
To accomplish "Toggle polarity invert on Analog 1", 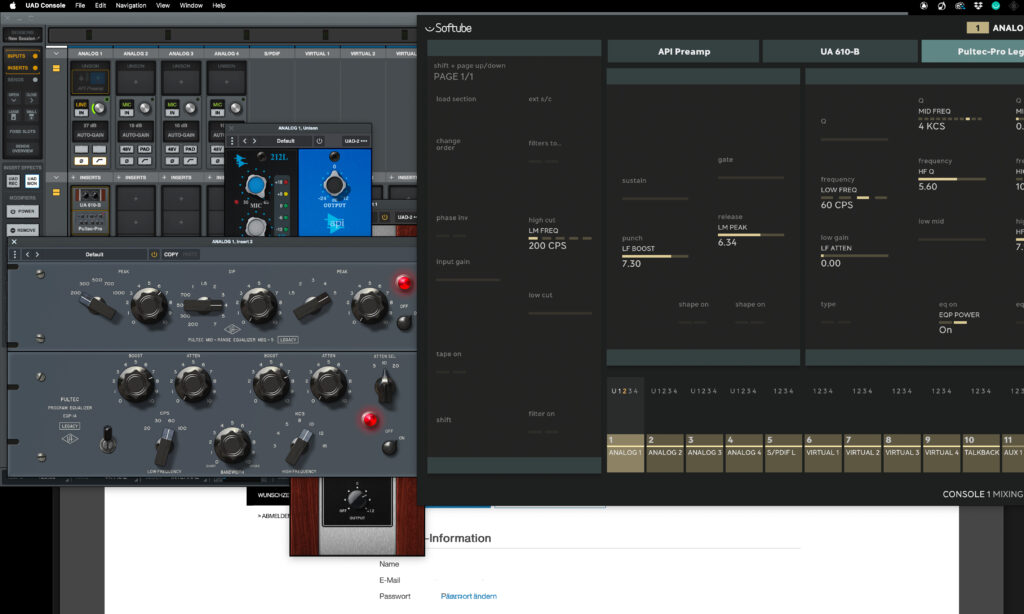I will coord(81,161).
